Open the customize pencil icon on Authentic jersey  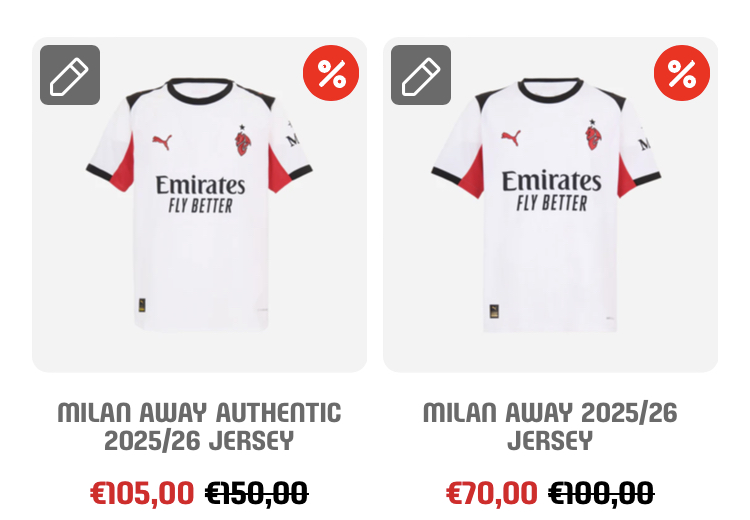click(70, 75)
